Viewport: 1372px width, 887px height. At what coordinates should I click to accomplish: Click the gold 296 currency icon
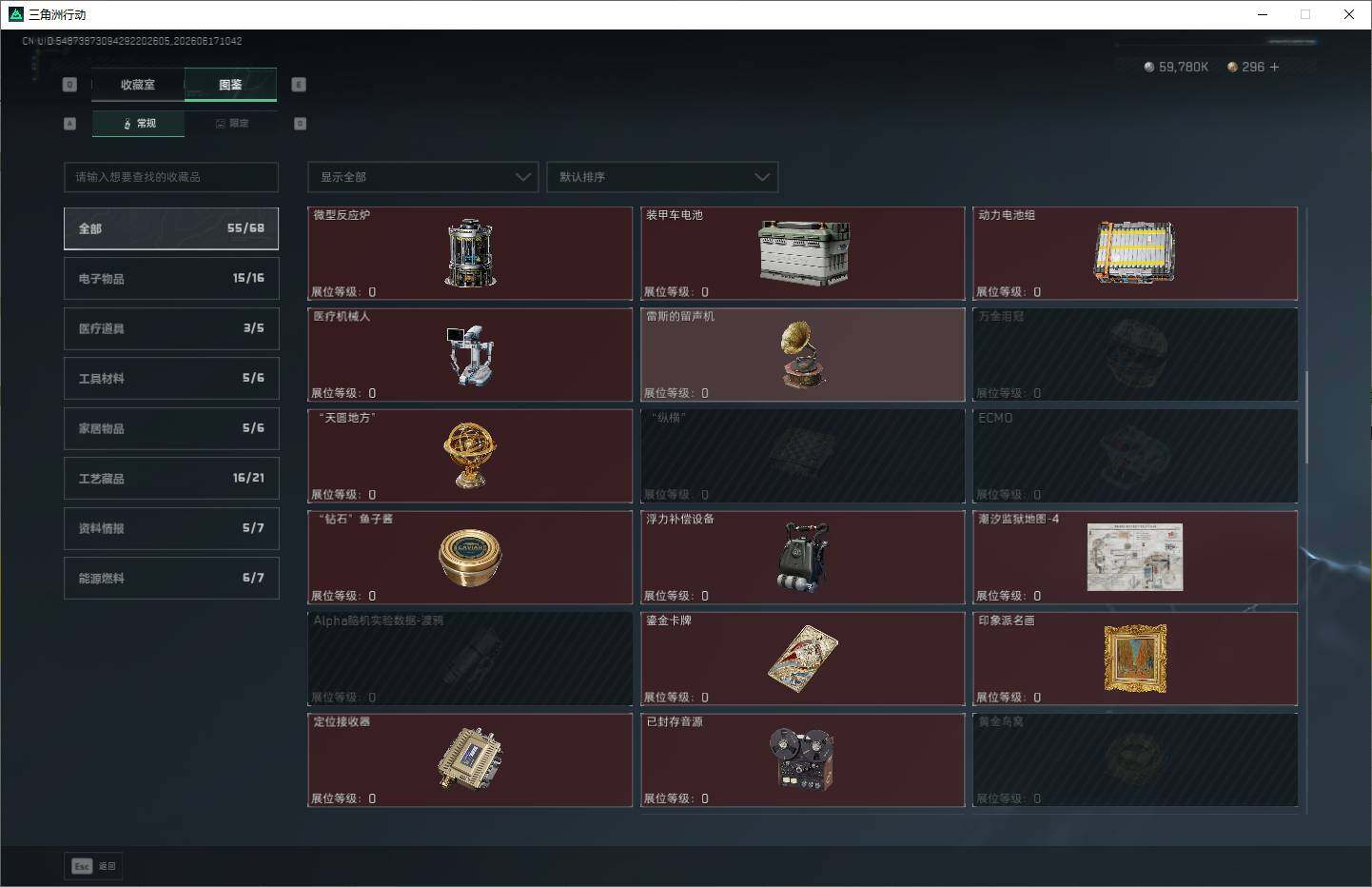point(1232,67)
